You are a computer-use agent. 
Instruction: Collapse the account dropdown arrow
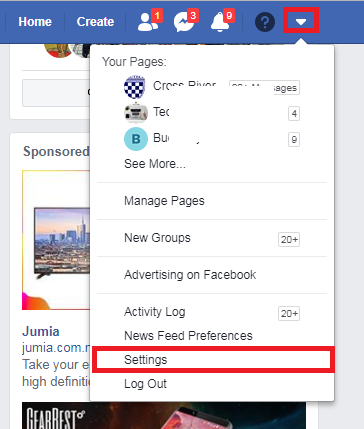coord(301,22)
